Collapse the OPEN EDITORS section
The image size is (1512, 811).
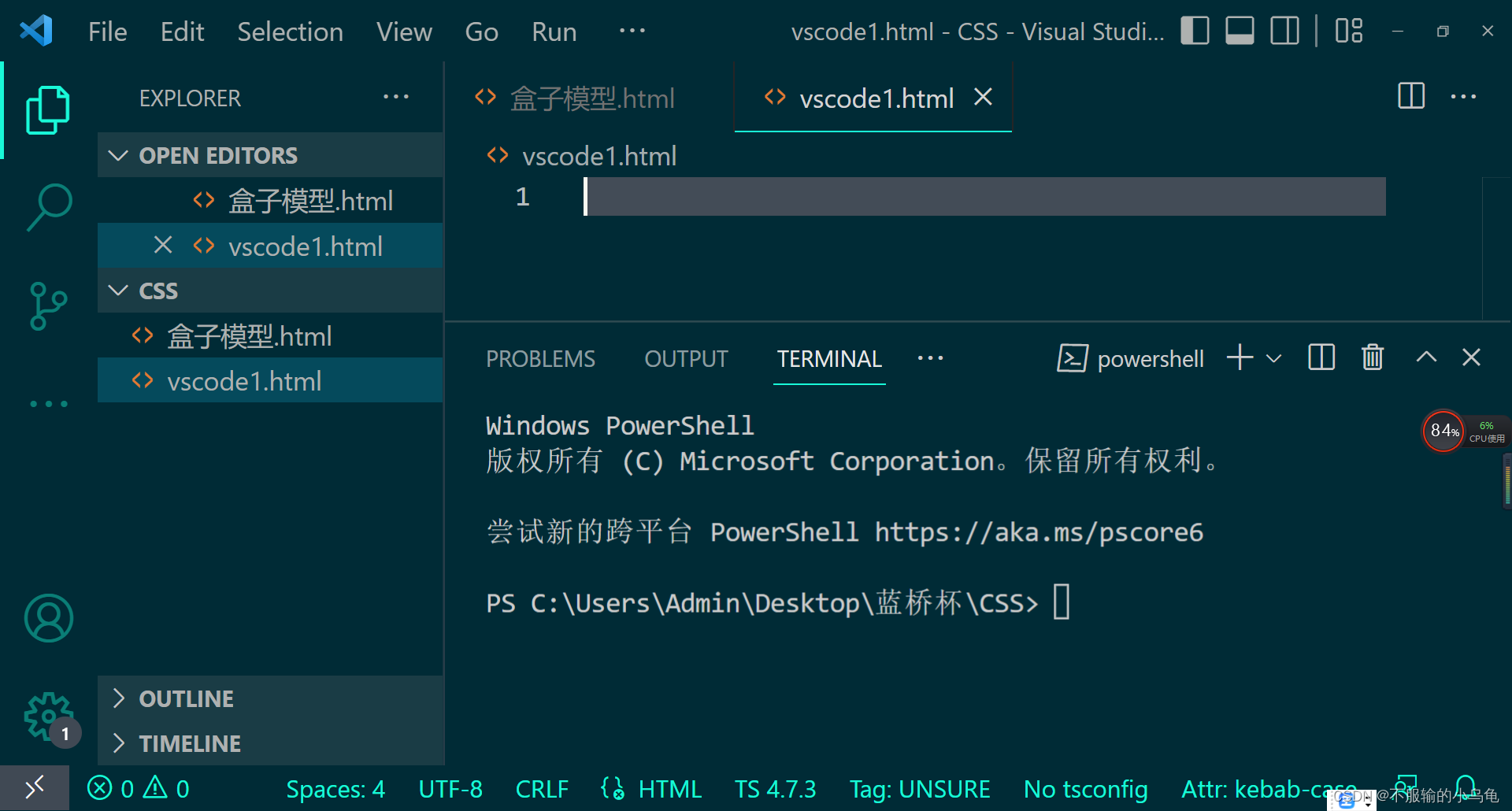pos(270,155)
